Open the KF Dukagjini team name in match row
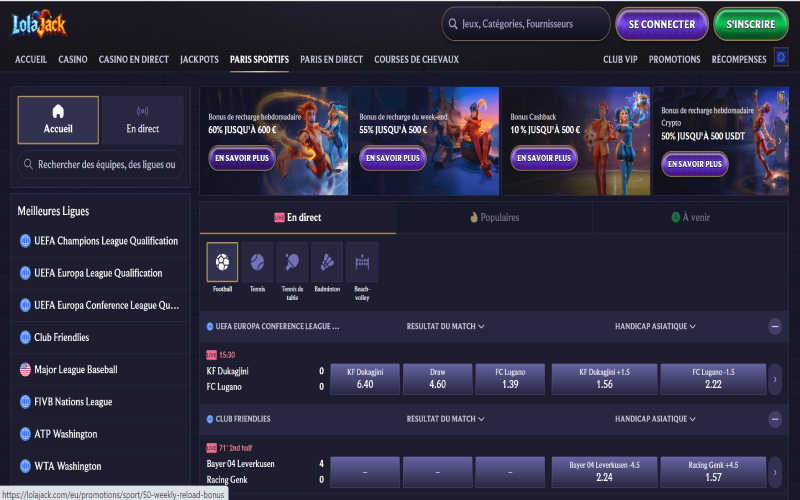Screen dimensions: 800x500 (x=228, y=371)
